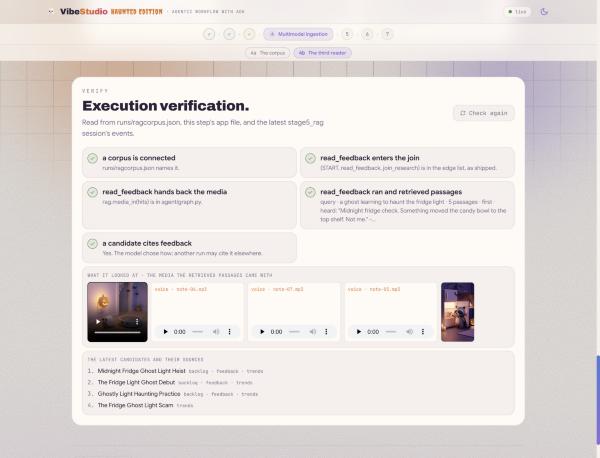
Task: Open the raccoon fridge image thumbnail
Action: click(x=458, y=312)
